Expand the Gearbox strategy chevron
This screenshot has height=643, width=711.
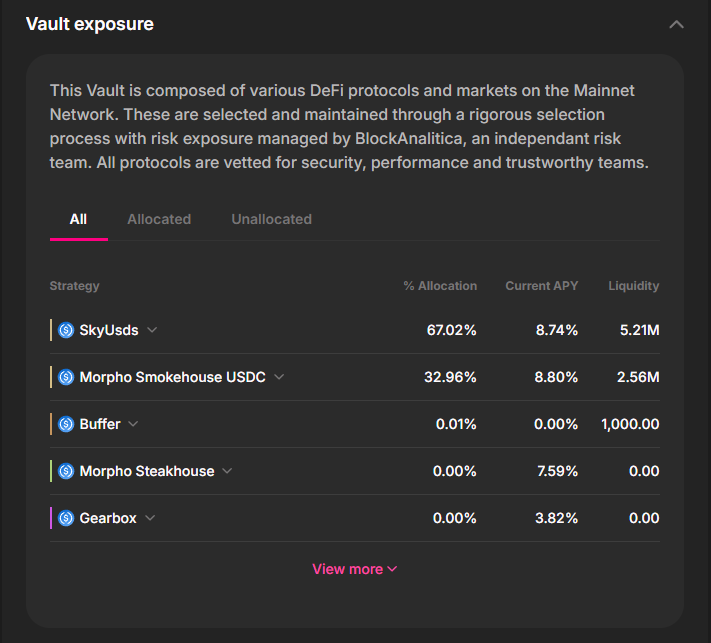150,518
